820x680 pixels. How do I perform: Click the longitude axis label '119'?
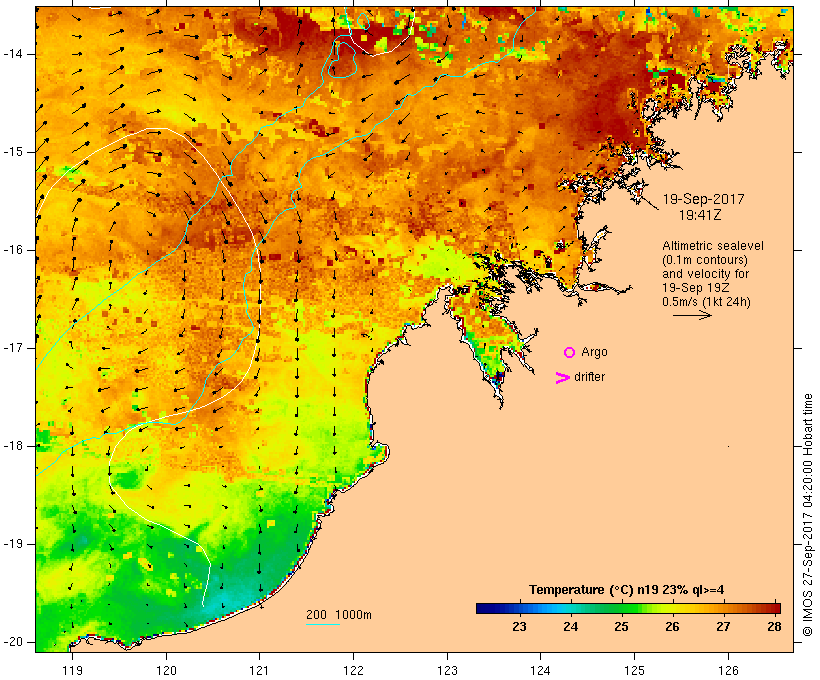point(72,671)
